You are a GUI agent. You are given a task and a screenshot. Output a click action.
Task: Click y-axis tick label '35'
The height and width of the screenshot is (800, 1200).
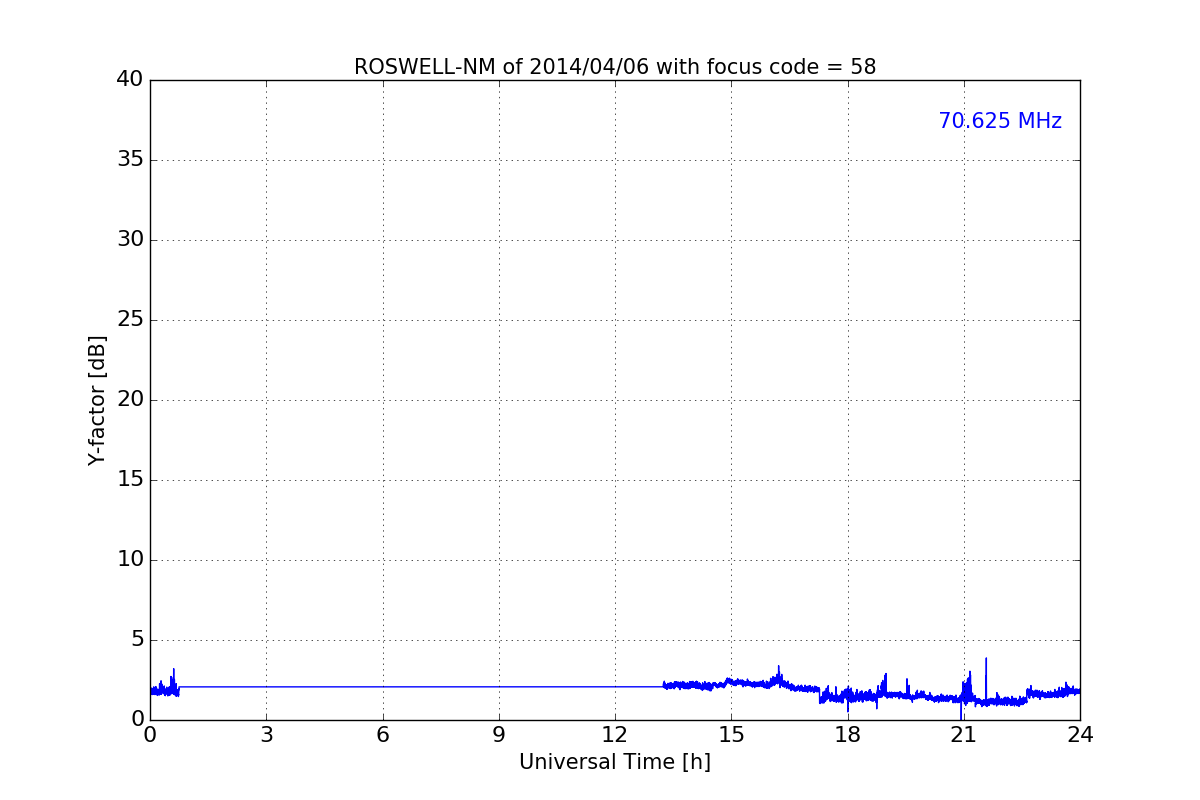click(x=130, y=160)
